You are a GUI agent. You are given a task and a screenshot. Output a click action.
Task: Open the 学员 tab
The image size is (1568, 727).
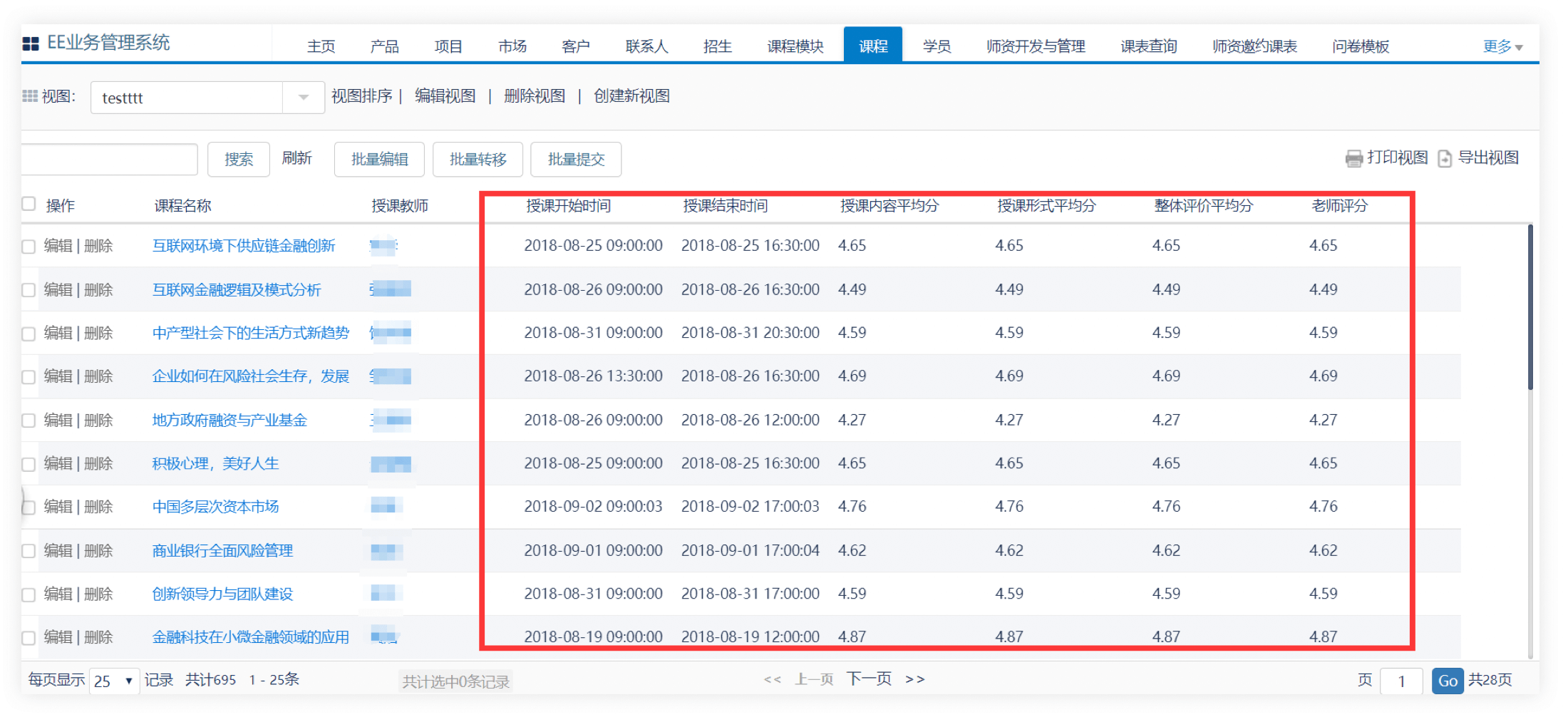(937, 46)
